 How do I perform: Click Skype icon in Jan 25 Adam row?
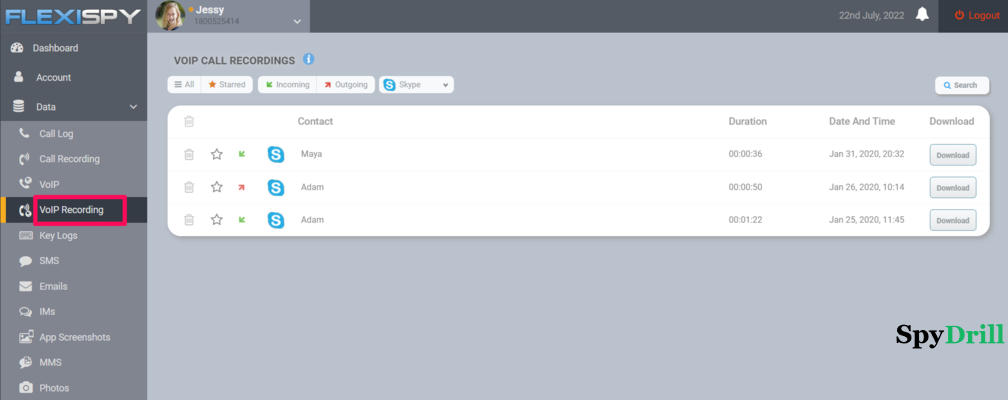click(276, 220)
